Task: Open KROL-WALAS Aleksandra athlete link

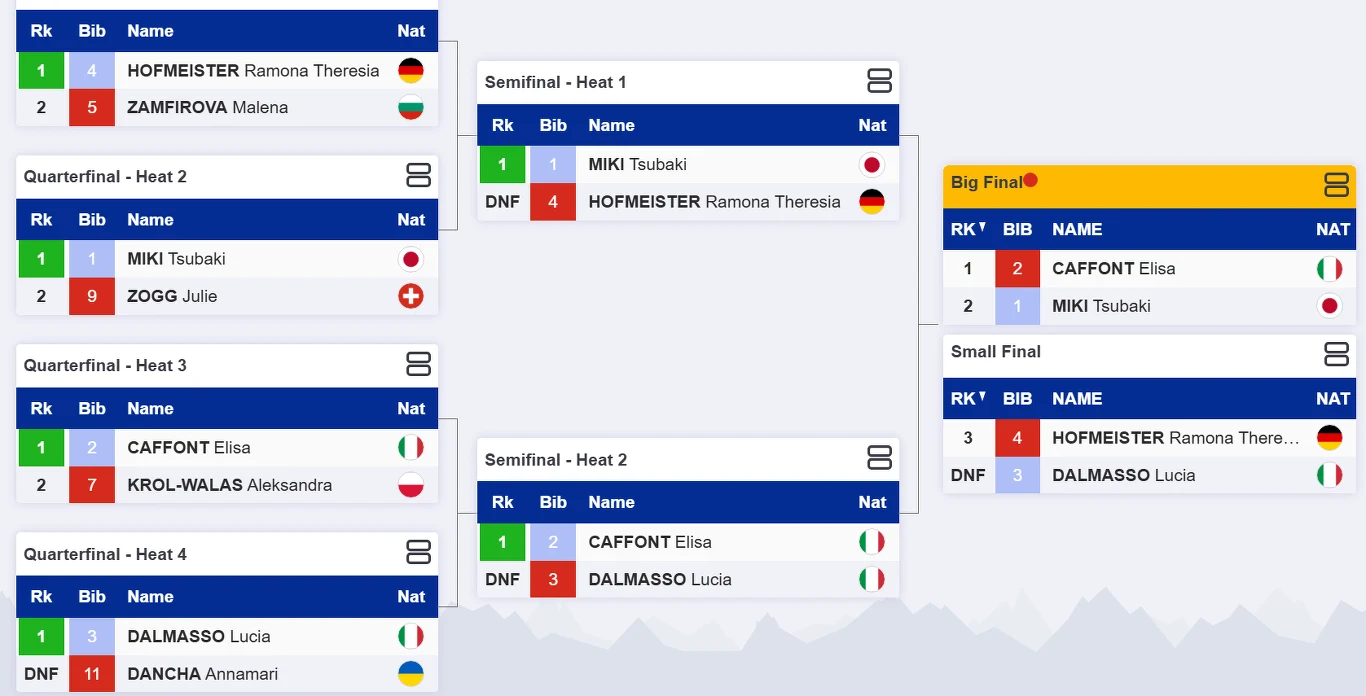Action: 229,485
